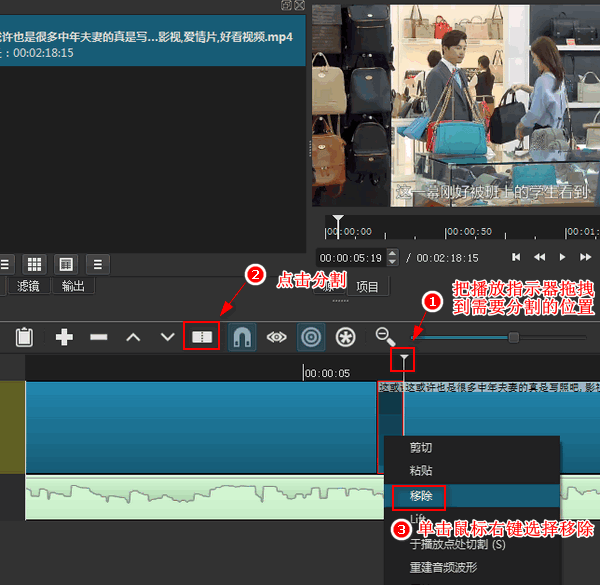Decrease timecode with stepper down arrow
Screen dimensions: 600x585
(x=392, y=261)
